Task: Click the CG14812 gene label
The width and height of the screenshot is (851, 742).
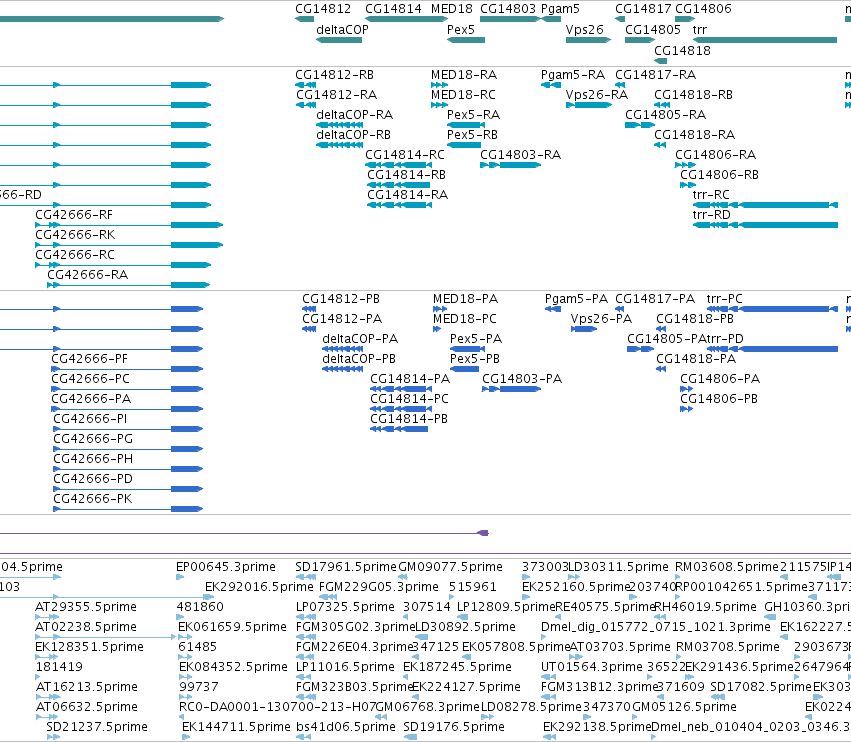Action: [x=323, y=9]
